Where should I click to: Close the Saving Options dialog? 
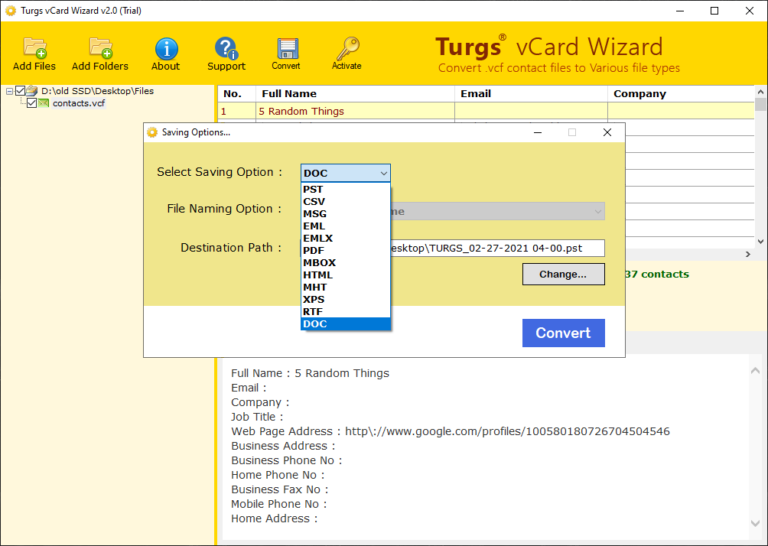pos(607,132)
